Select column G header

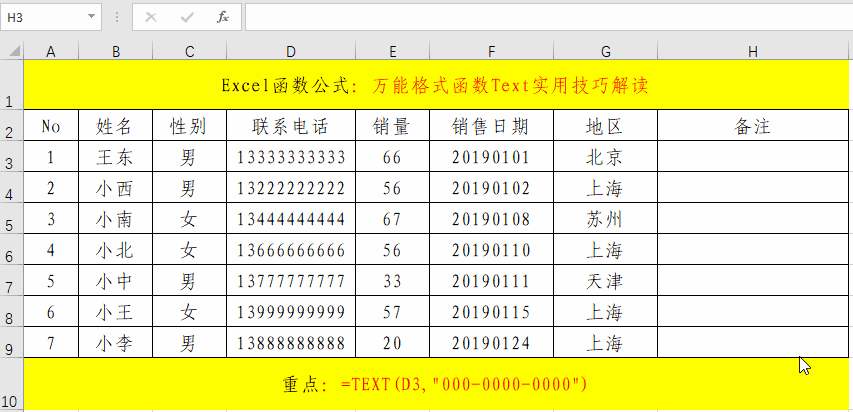(x=605, y=51)
